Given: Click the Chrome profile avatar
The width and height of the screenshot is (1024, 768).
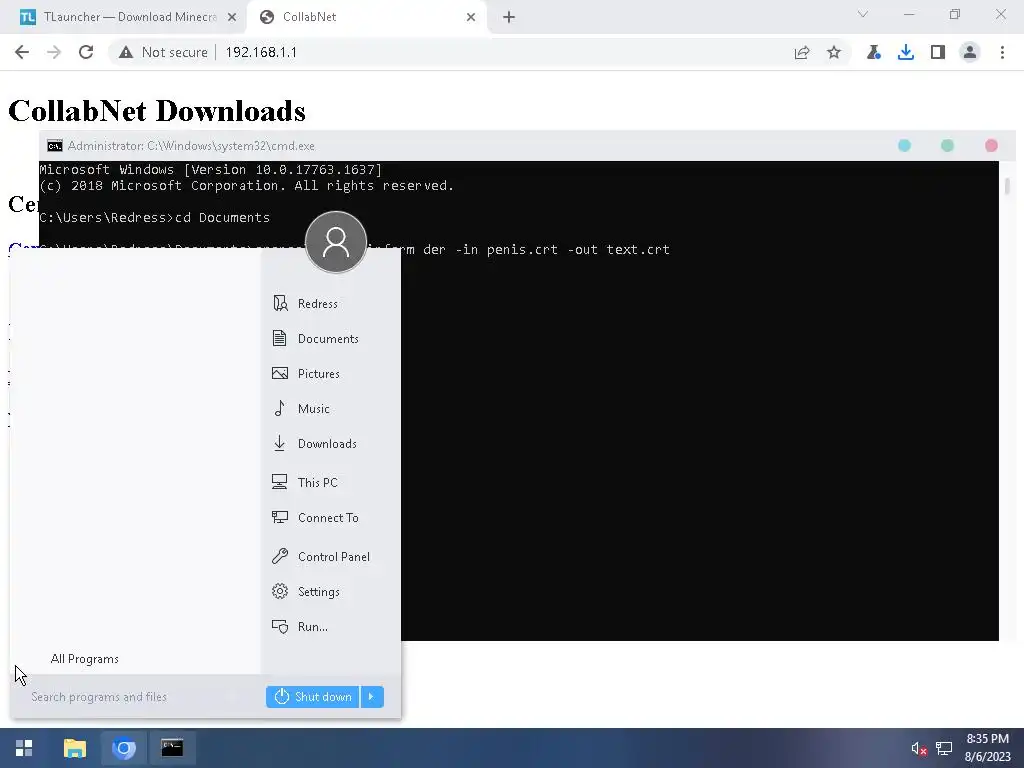Looking at the screenshot, I should 970,52.
